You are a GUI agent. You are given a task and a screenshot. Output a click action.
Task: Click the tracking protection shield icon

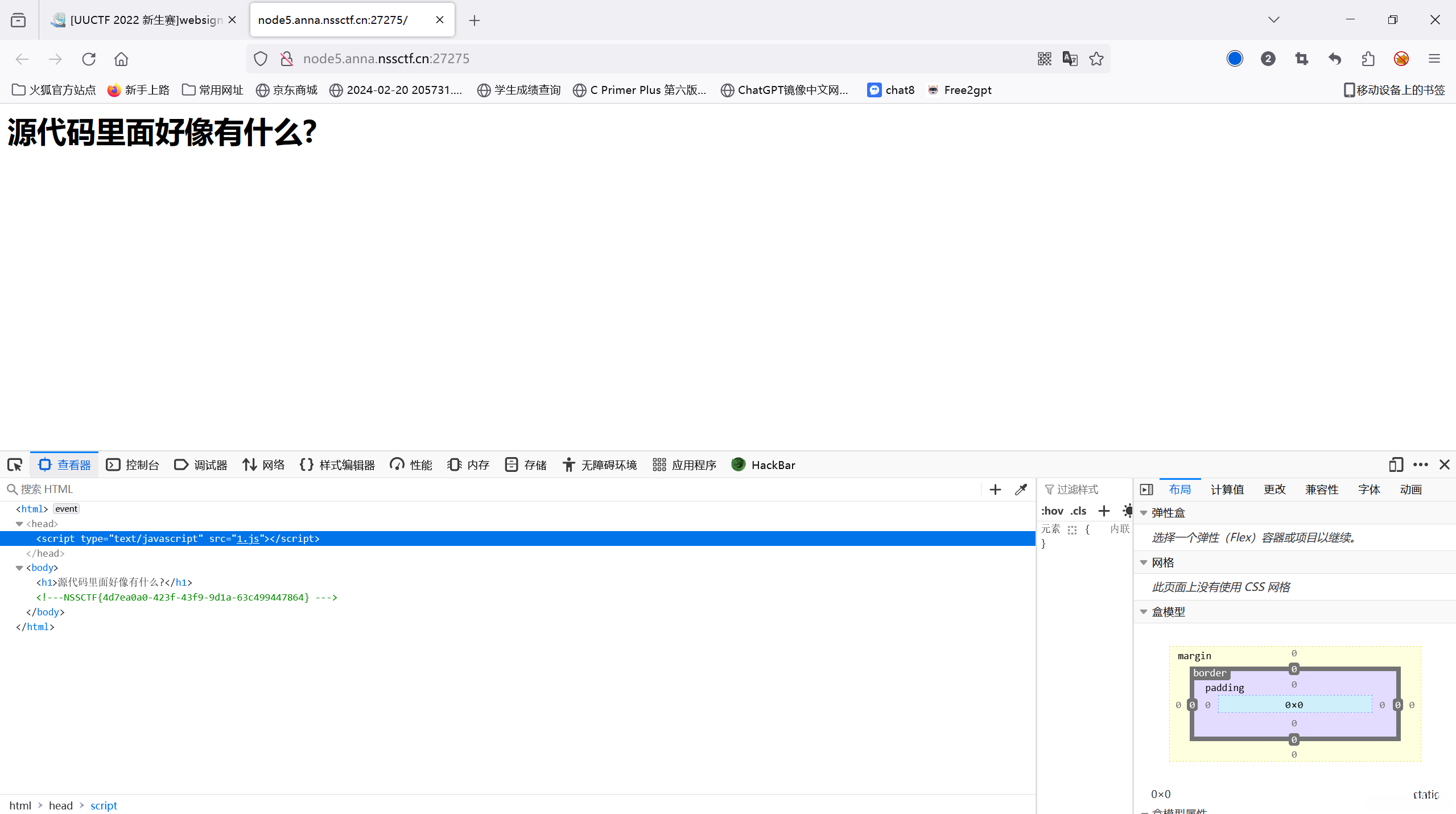tap(261, 59)
